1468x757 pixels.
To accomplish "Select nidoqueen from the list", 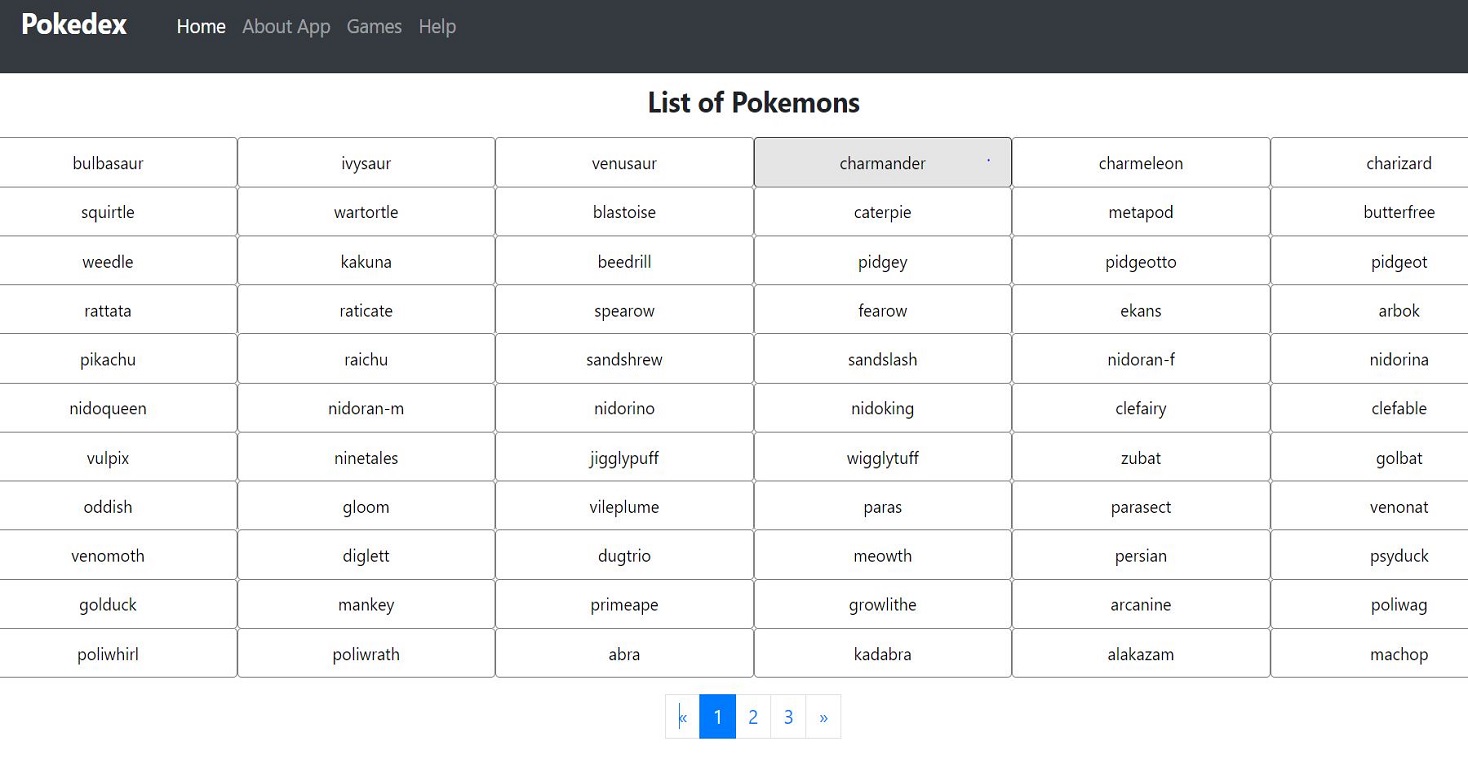I will click(x=107, y=408).
